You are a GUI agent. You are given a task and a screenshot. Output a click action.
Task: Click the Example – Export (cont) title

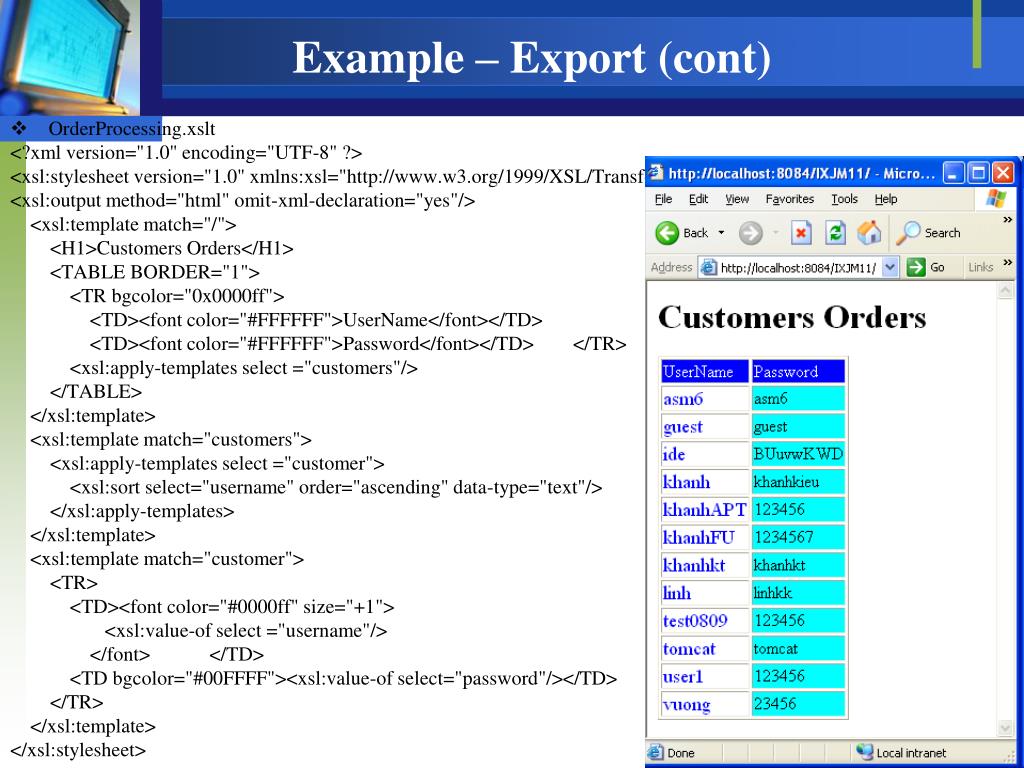pos(532,58)
